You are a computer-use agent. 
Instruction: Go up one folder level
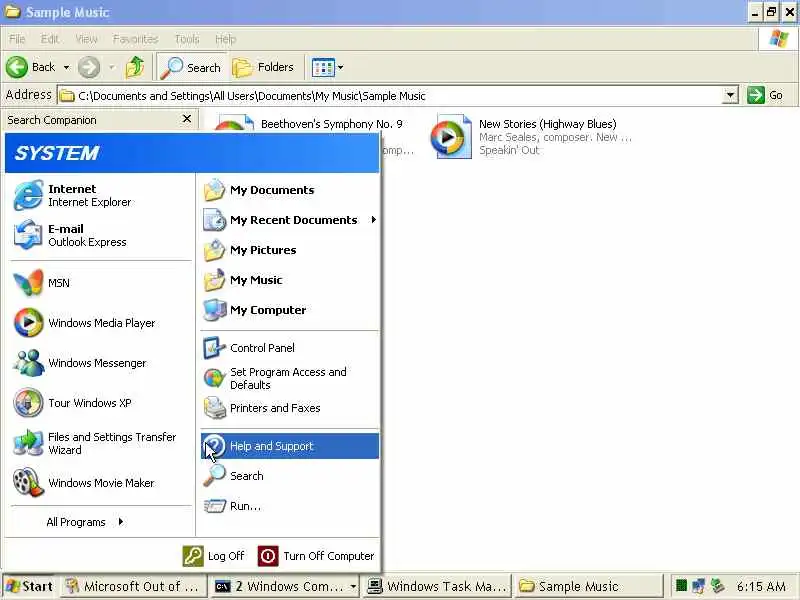tap(135, 67)
